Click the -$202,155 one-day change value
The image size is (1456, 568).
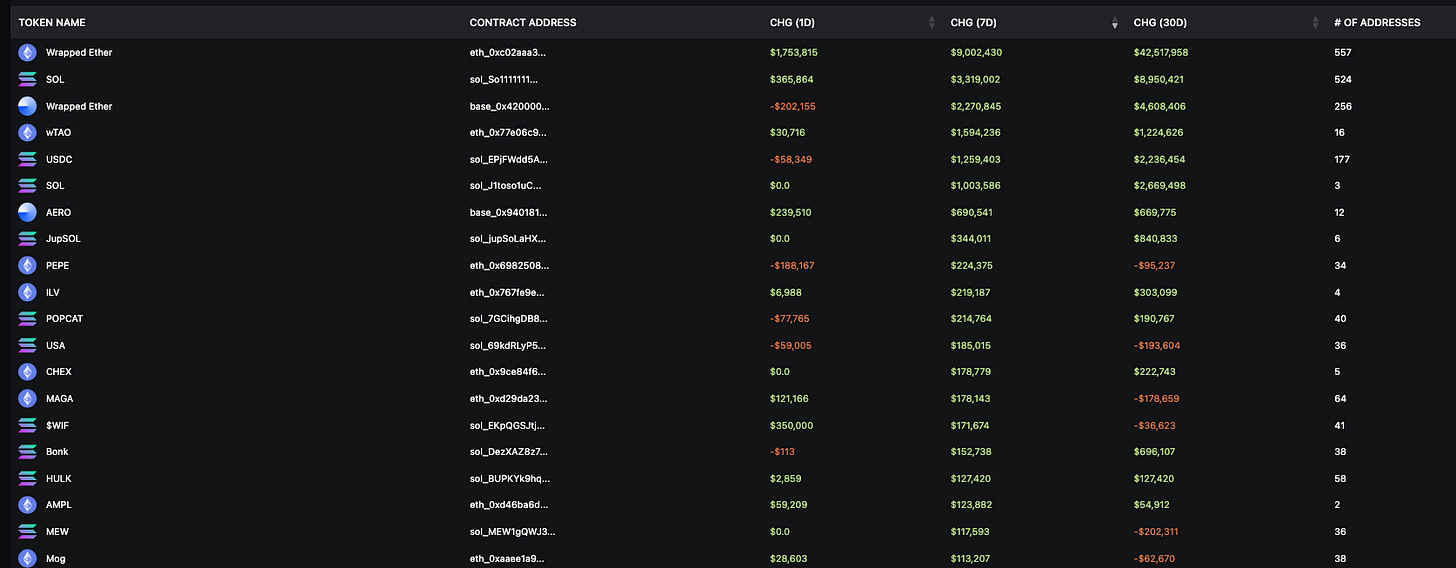pyautogui.click(x=793, y=106)
